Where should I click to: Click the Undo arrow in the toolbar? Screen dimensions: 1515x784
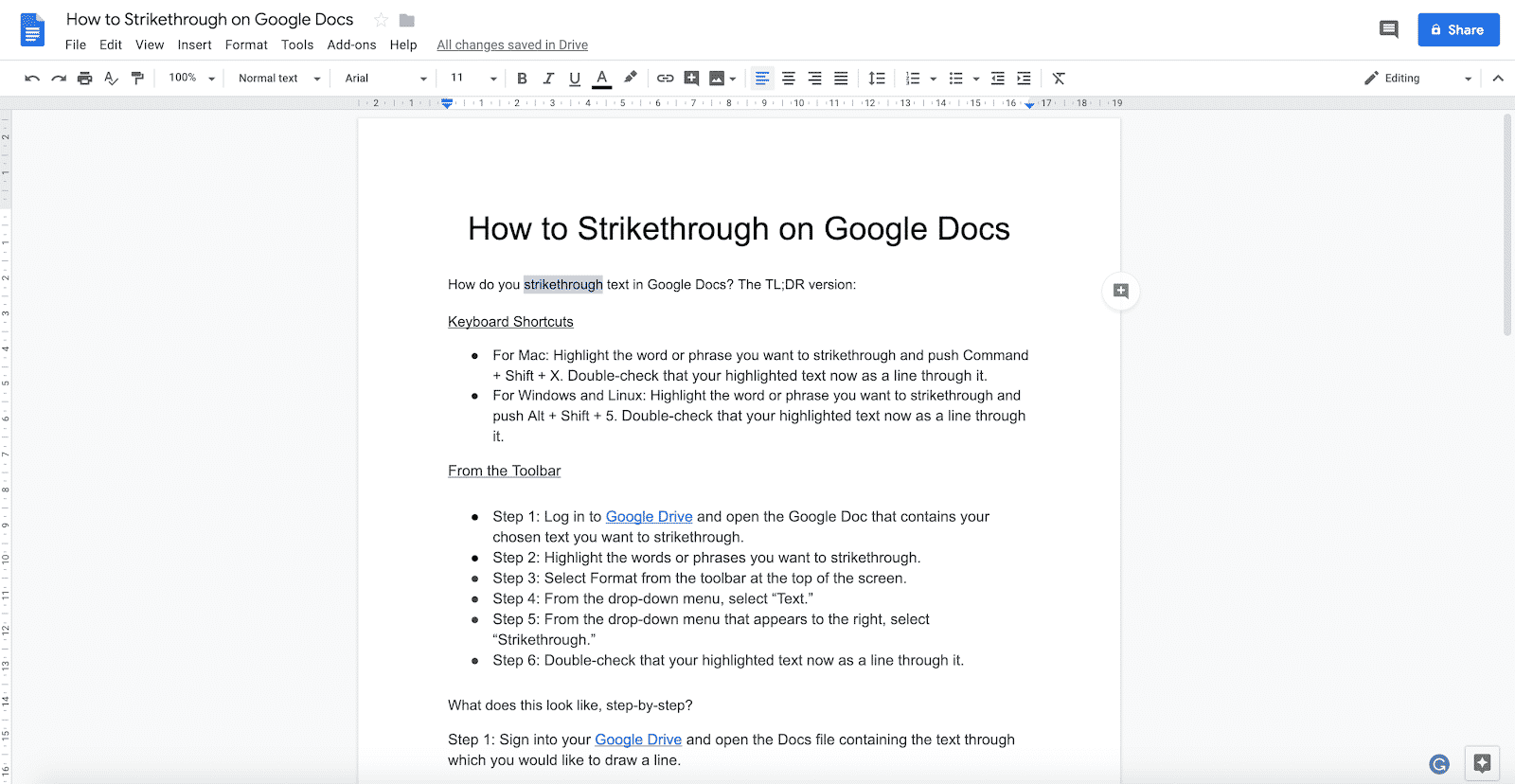pyautogui.click(x=32, y=79)
